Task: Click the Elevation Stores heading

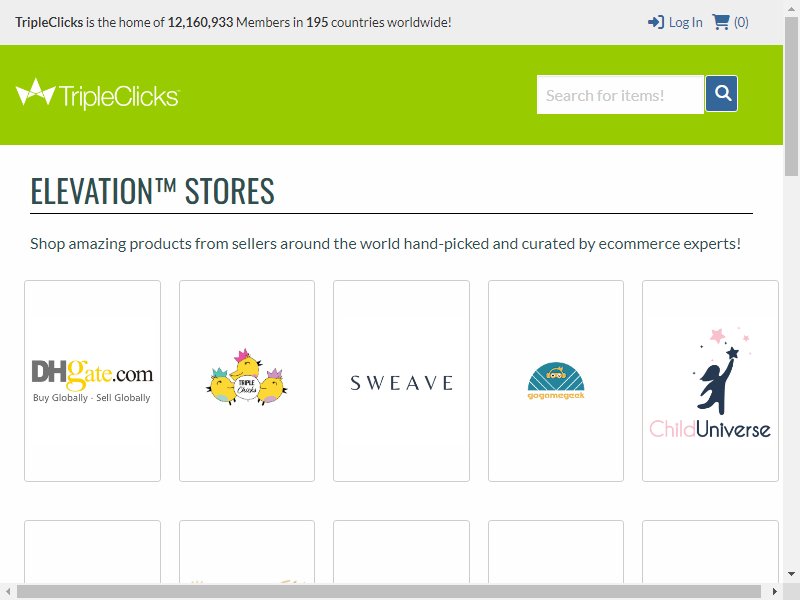Action: tap(153, 191)
